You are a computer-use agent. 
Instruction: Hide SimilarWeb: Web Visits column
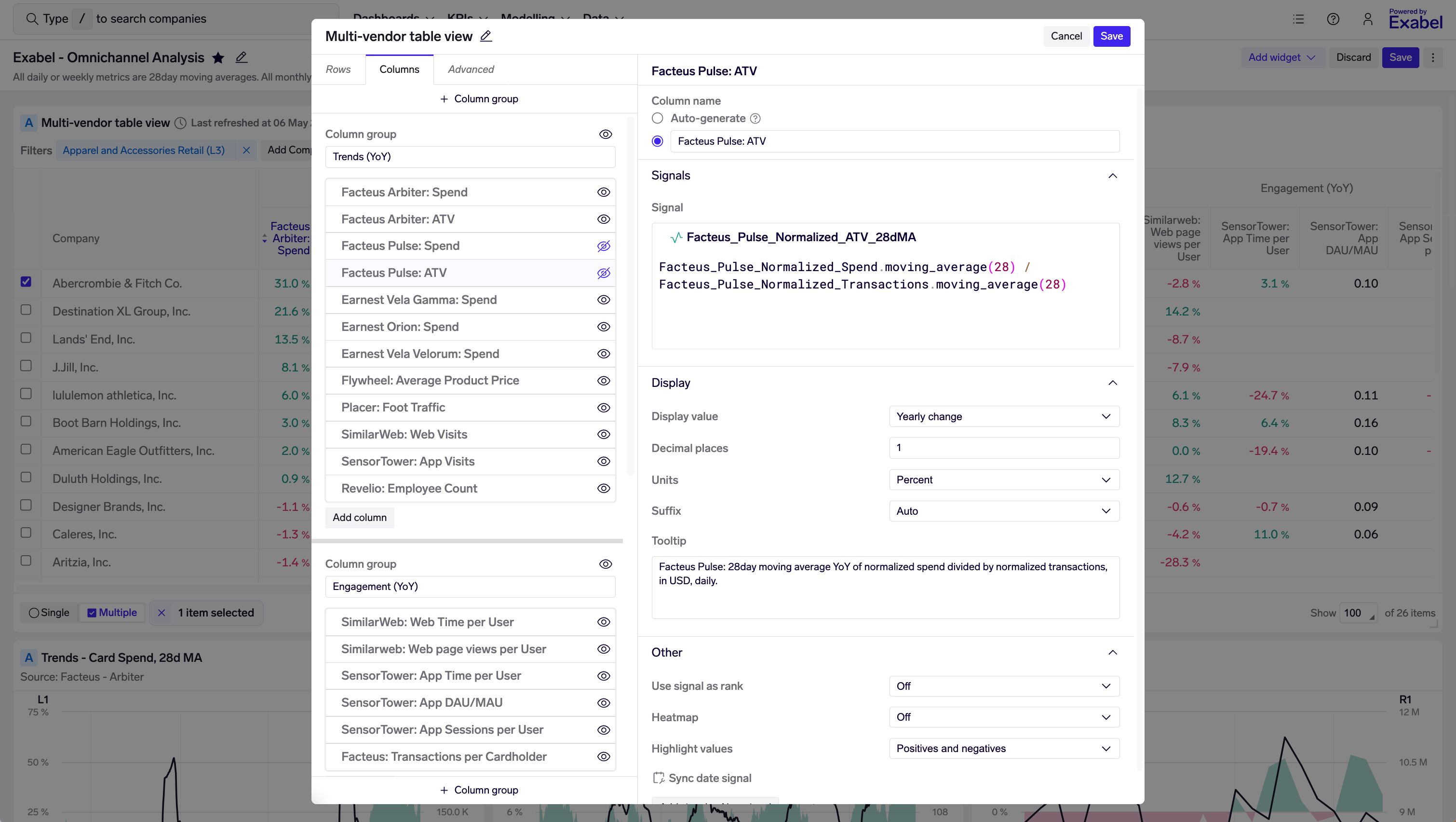(x=604, y=435)
